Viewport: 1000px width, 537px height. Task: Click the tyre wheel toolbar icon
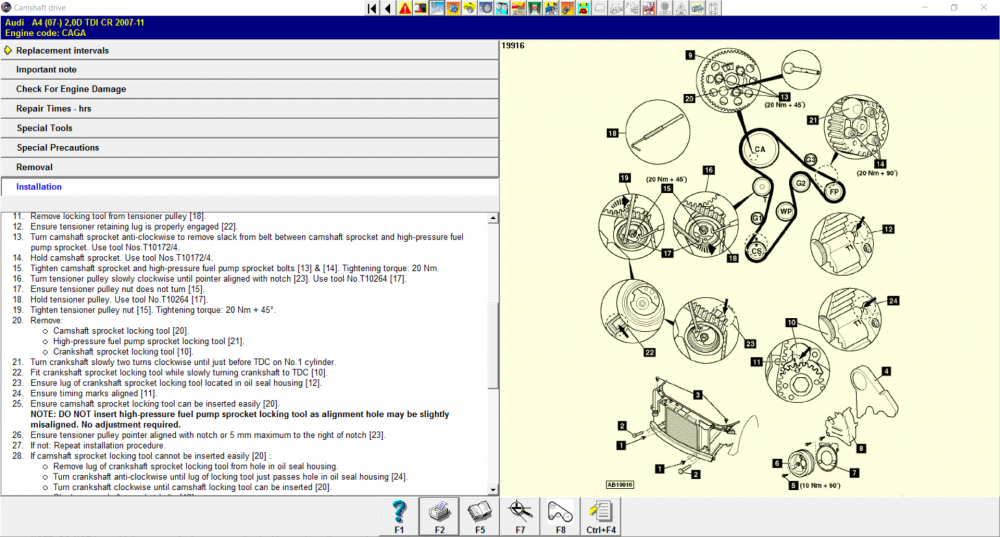click(x=486, y=8)
